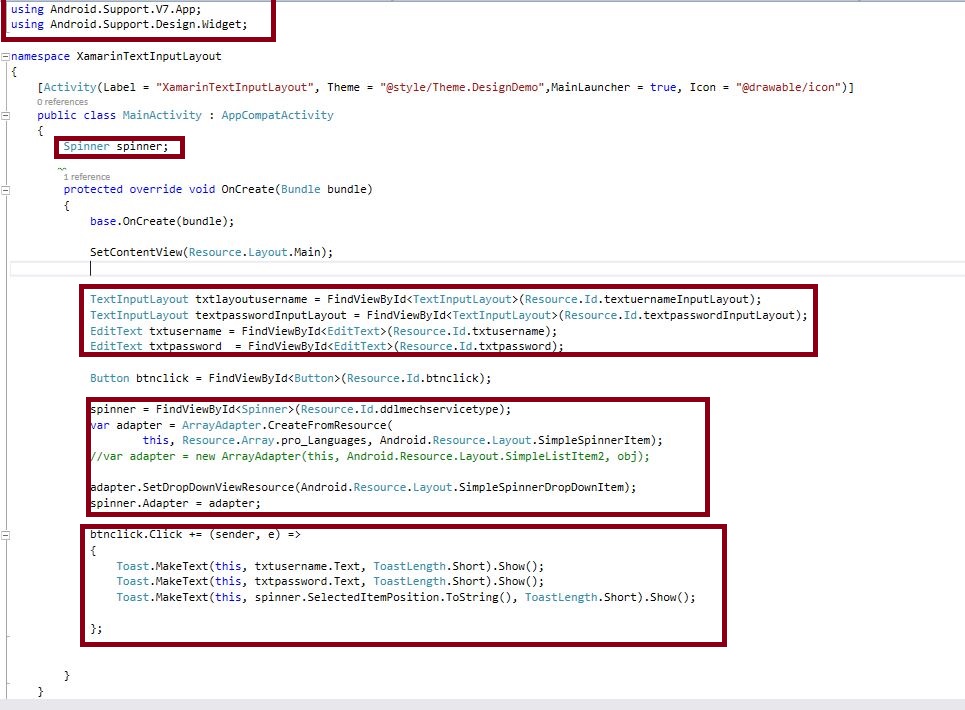Click the textpasswordInputLayout variable declaration
Viewport: 965px width, 710px height.
[x=449, y=315]
